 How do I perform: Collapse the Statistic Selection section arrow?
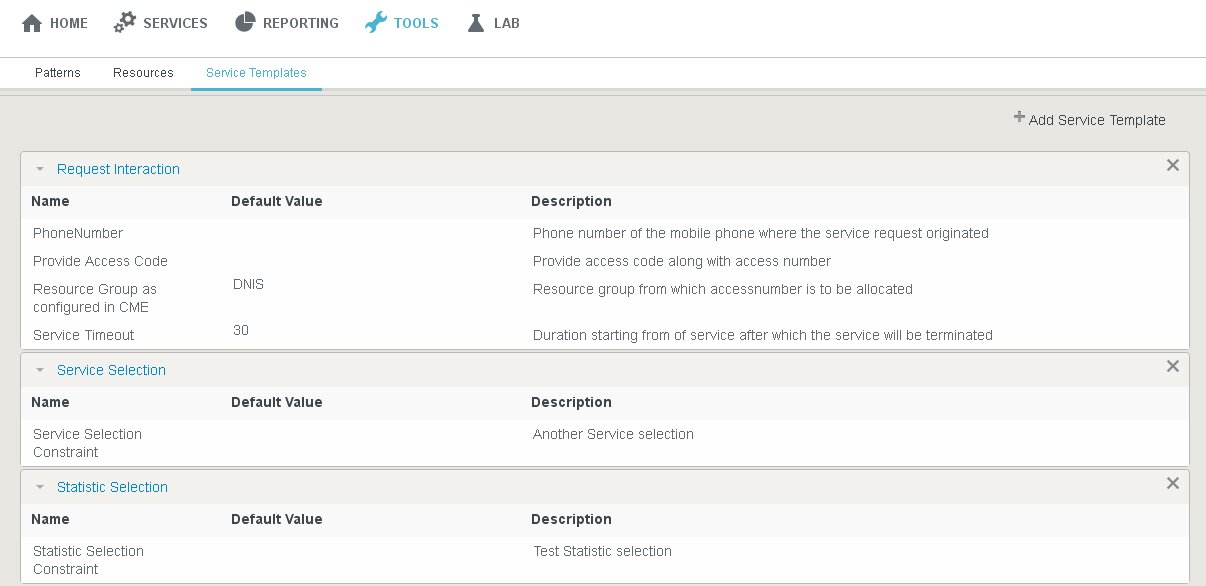[x=40, y=488]
